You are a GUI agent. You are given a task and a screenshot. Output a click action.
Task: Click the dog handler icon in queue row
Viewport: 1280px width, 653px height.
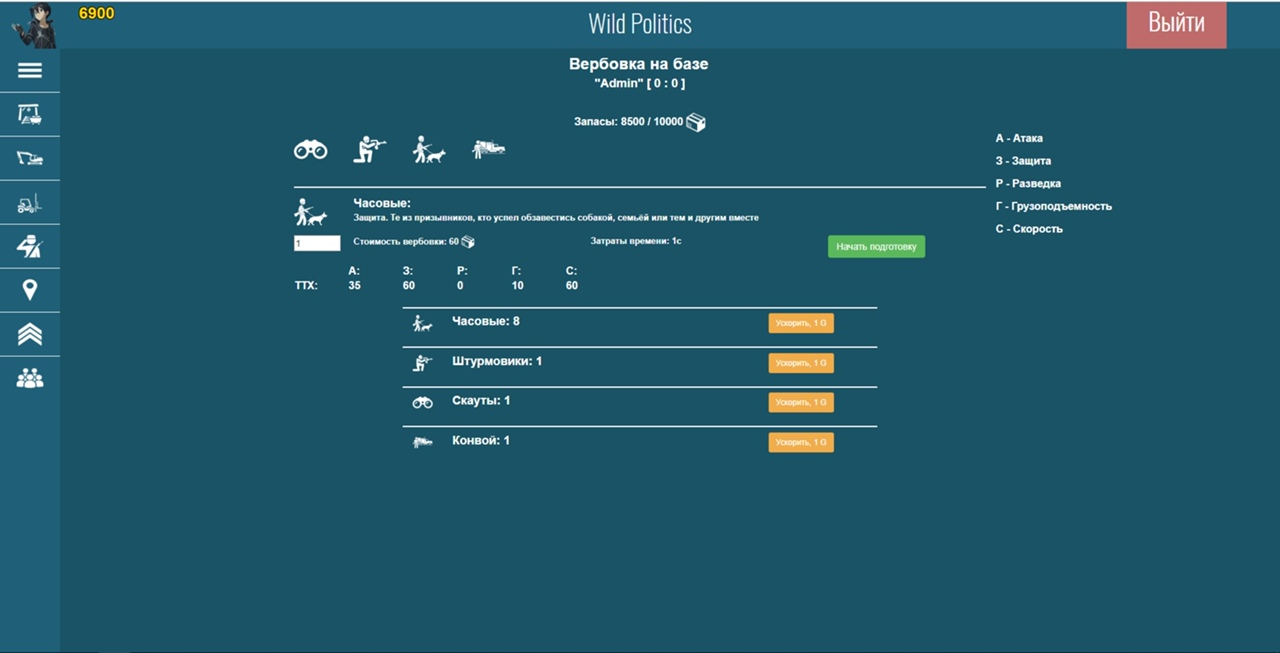click(422, 323)
